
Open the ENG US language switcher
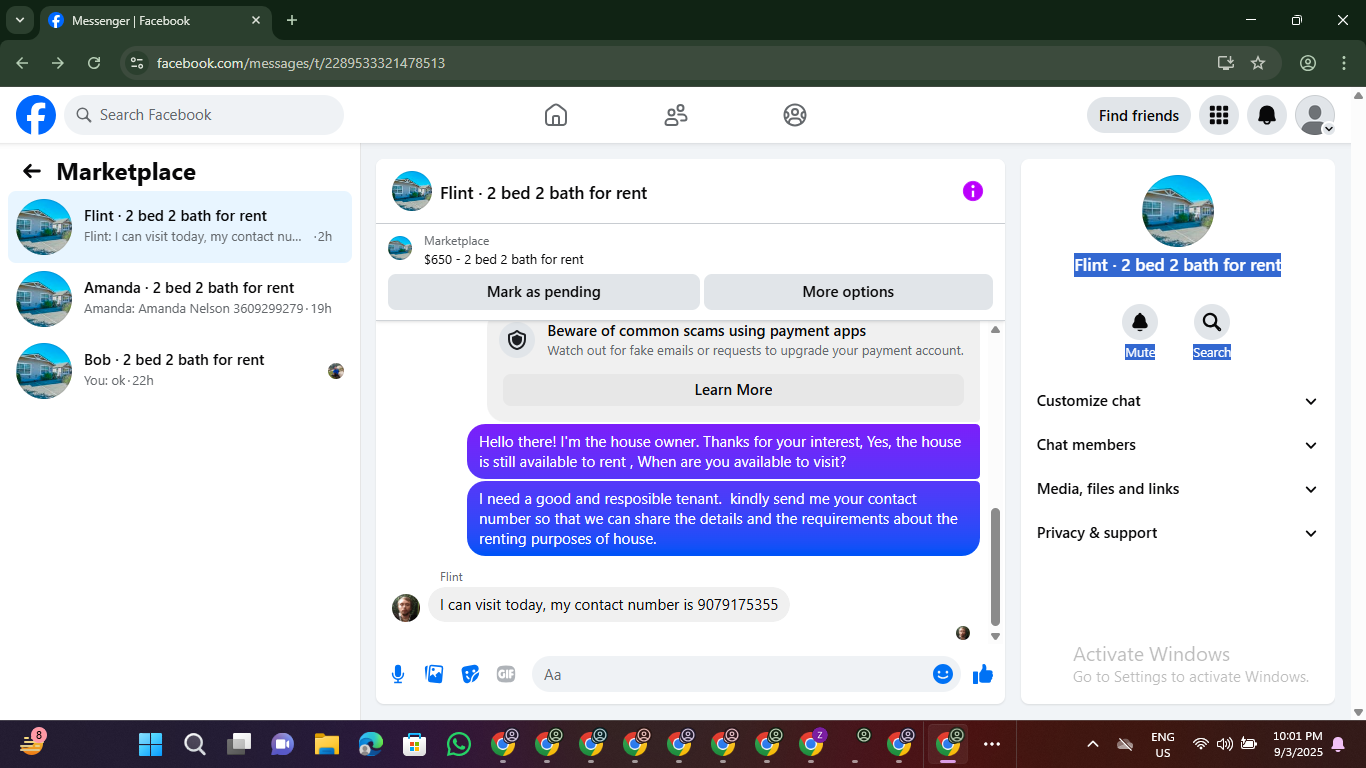(1163, 744)
